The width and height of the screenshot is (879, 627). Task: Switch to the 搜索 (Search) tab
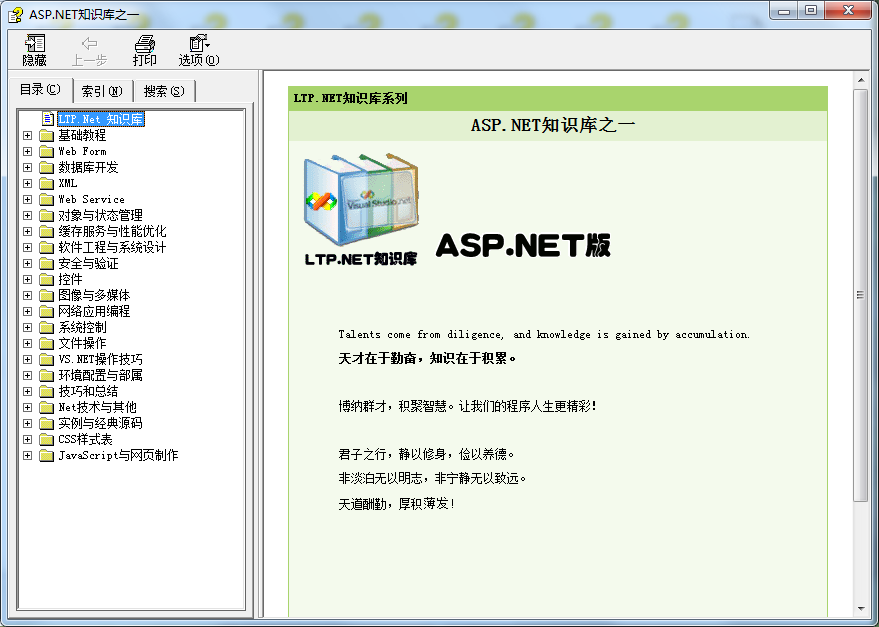[x=163, y=91]
